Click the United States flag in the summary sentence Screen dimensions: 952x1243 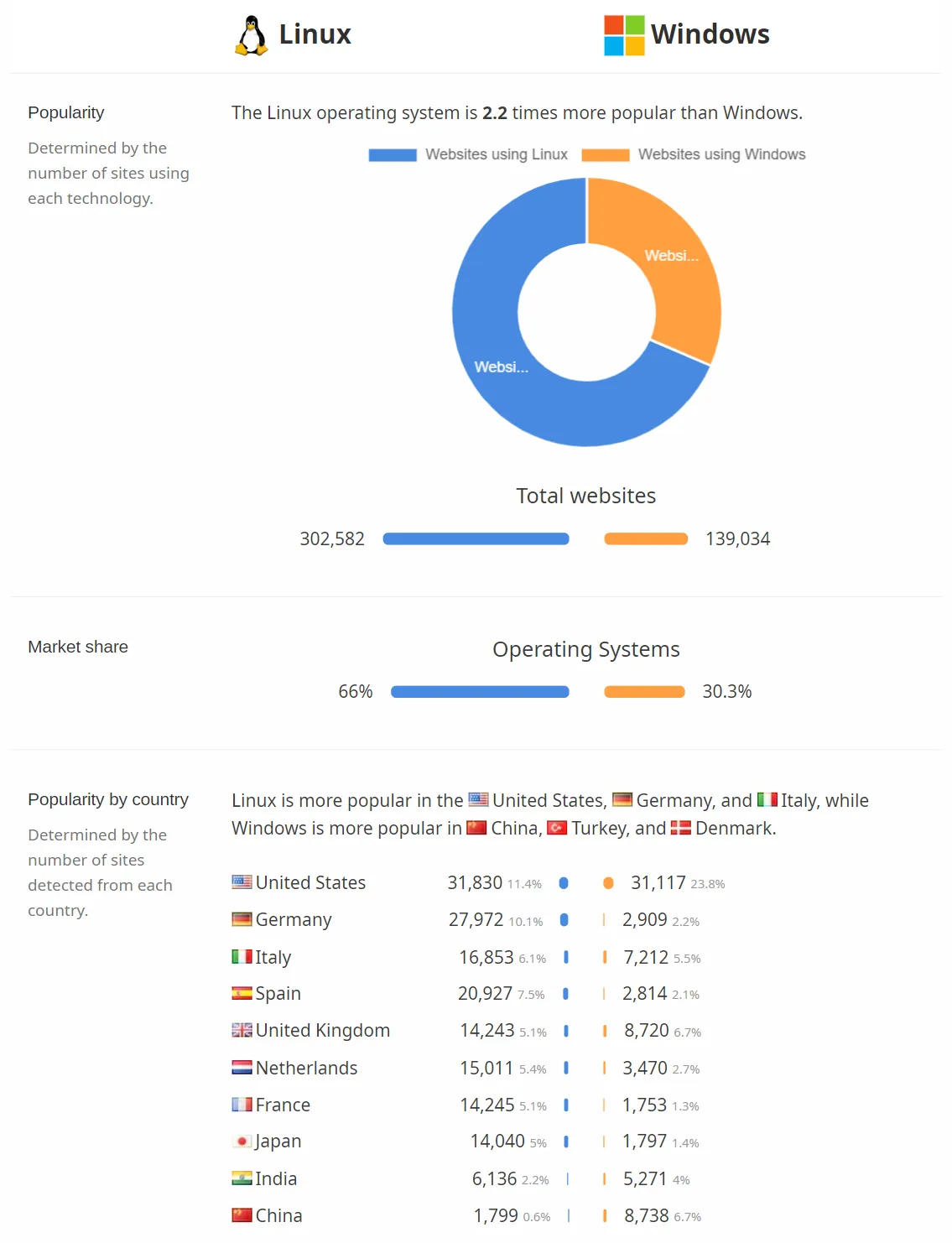(x=478, y=799)
